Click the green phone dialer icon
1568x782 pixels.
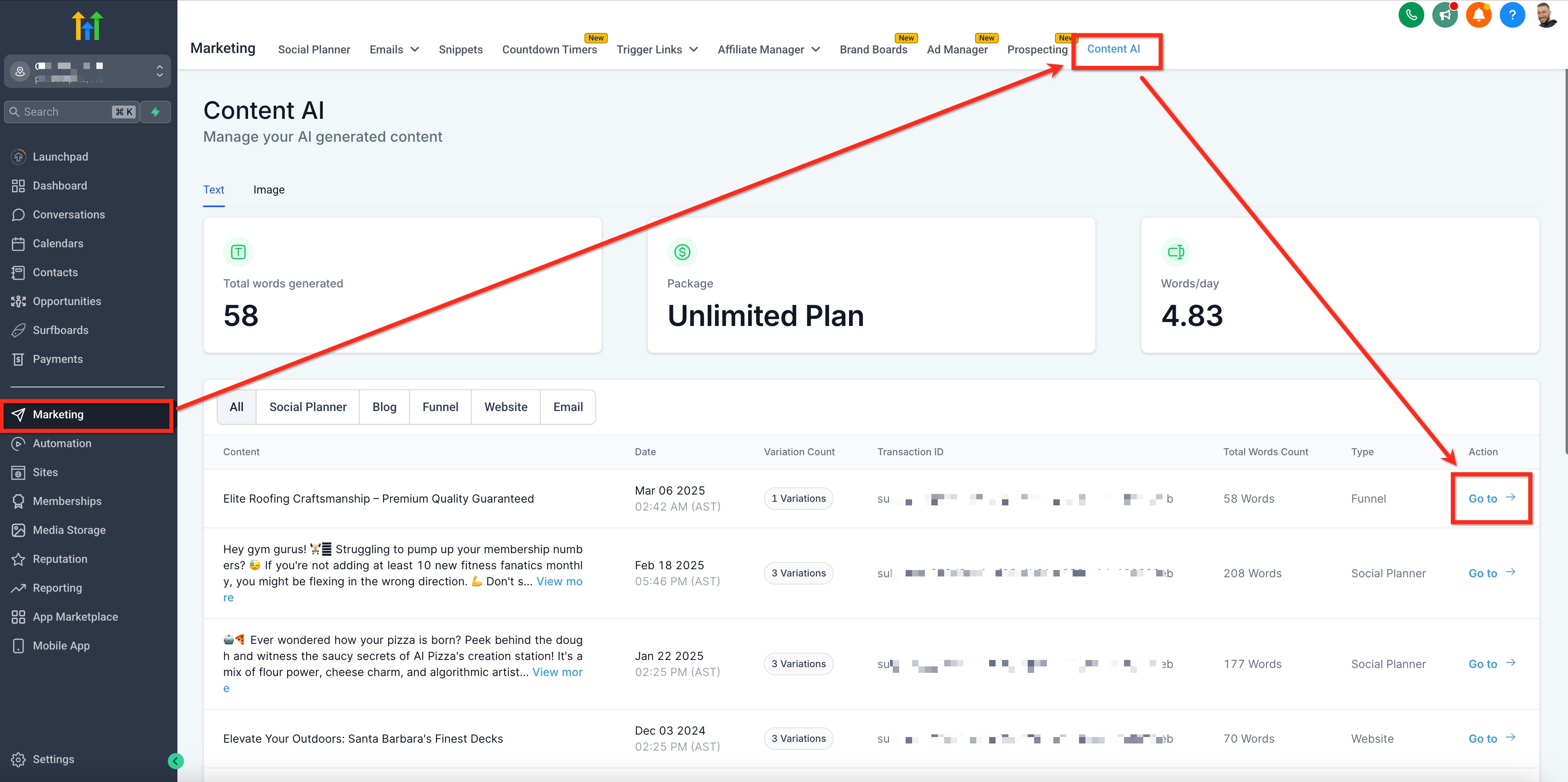tap(1411, 15)
